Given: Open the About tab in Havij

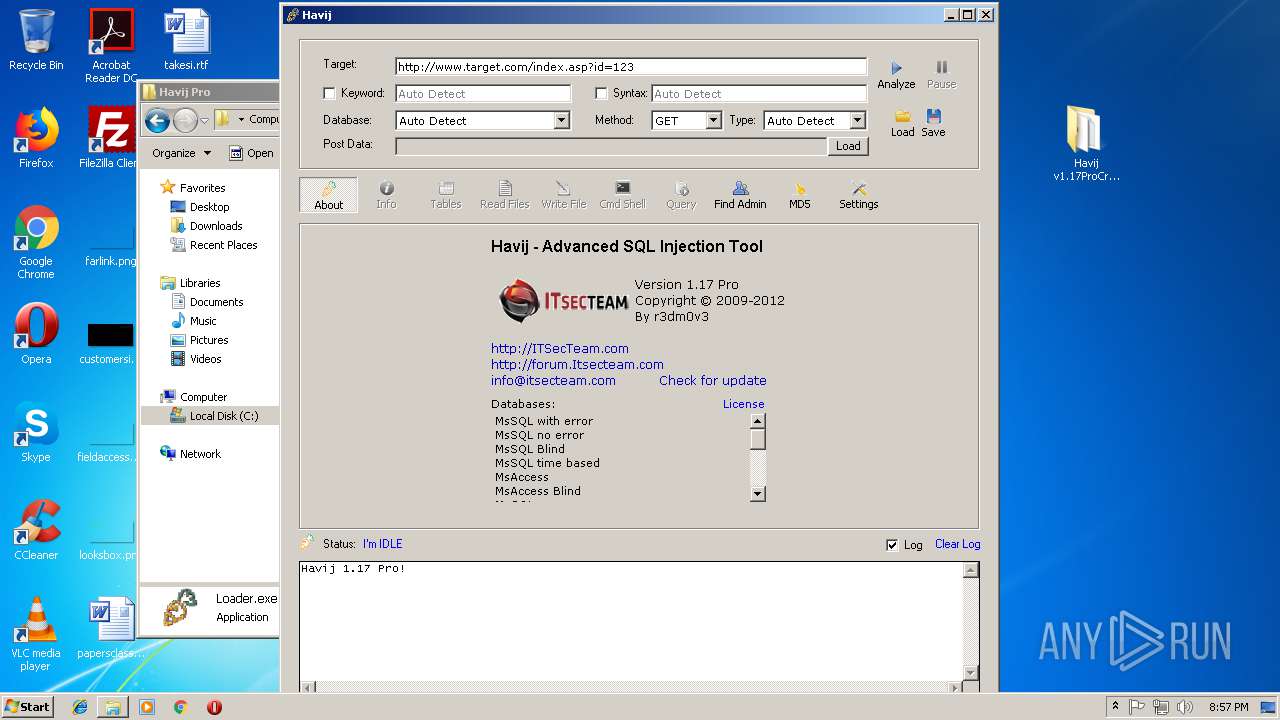Looking at the screenshot, I should (328, 195).
